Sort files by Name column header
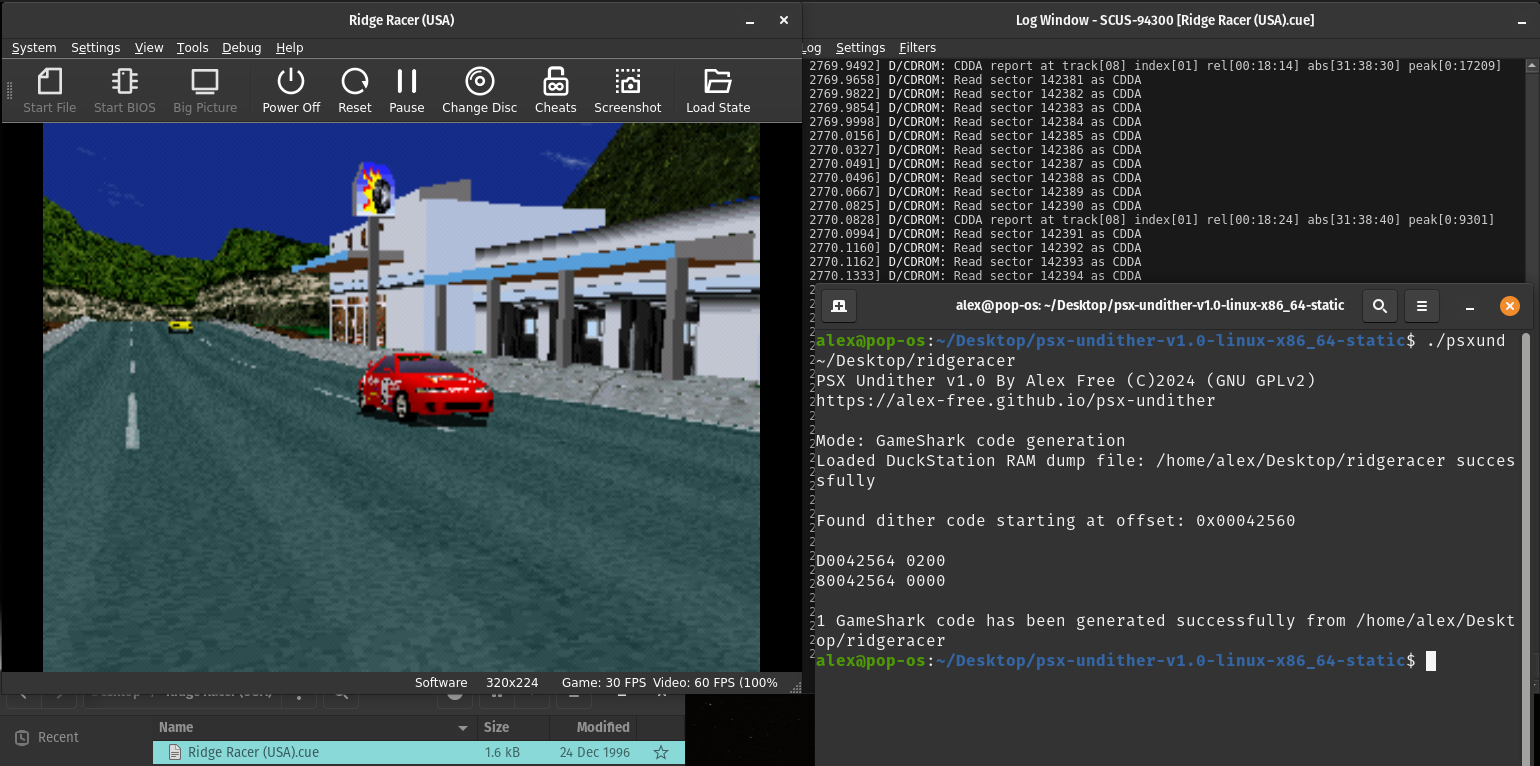 click(x=314, y=727)
